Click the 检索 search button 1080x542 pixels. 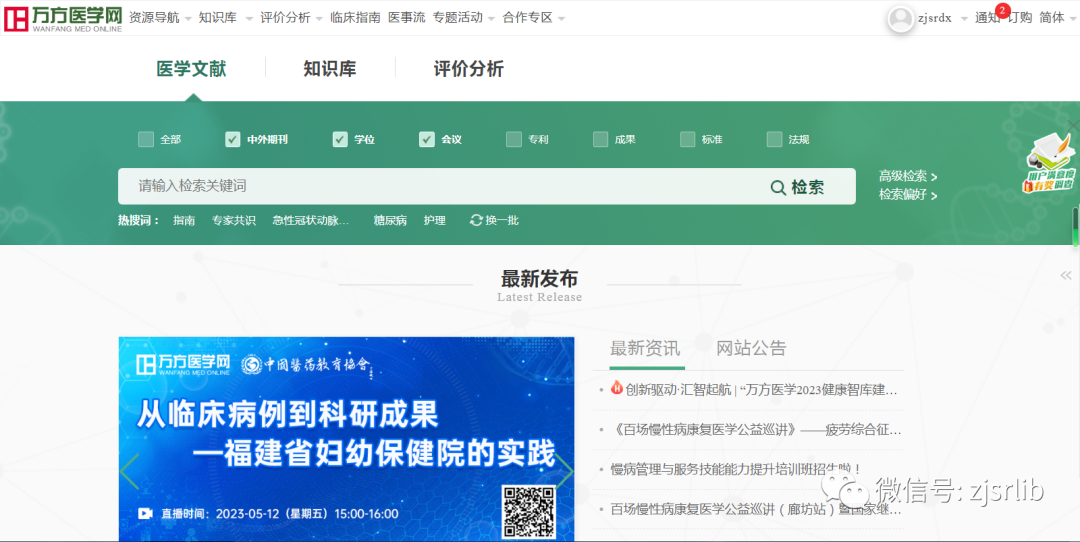[x=798, y=187]
